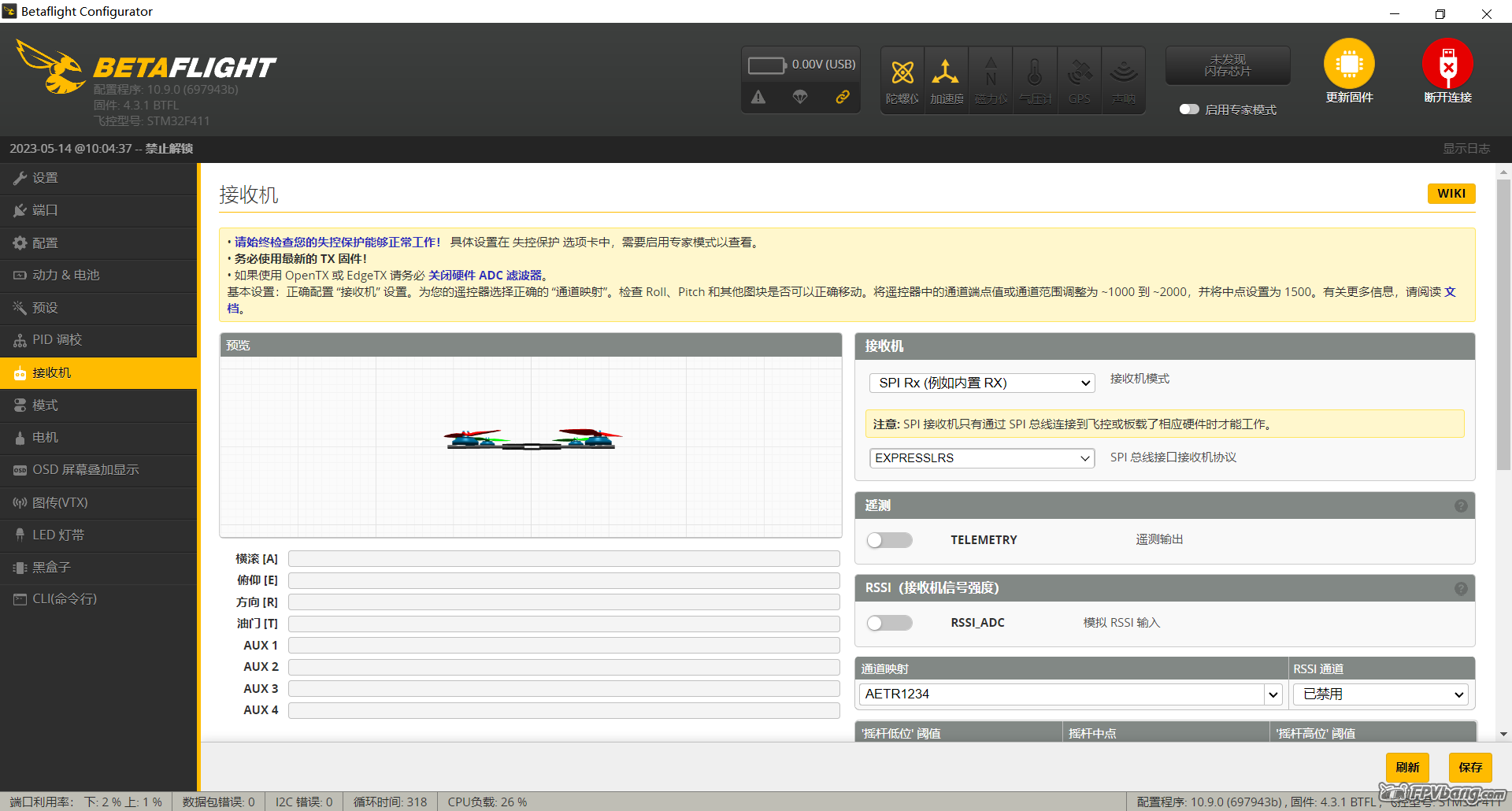The width and height of the screenshot is (1512, 811).
Task: Open the 电机 motors tab
Action: click(x=98, y=438)
